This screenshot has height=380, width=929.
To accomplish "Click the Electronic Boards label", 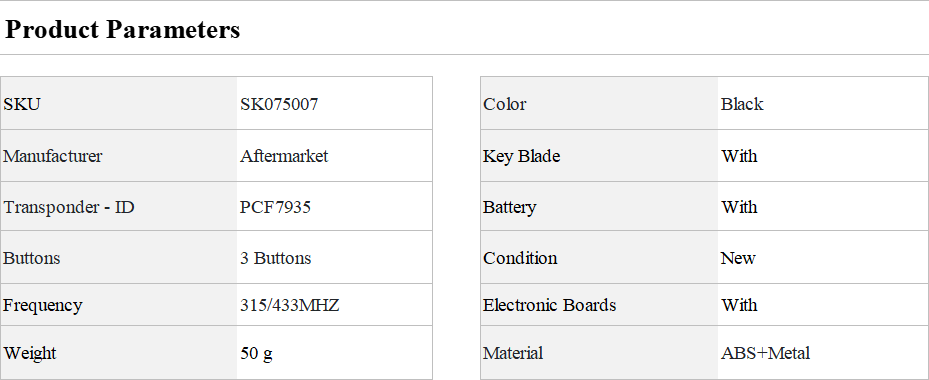I will pyautogui.click(x=550, y=305).
